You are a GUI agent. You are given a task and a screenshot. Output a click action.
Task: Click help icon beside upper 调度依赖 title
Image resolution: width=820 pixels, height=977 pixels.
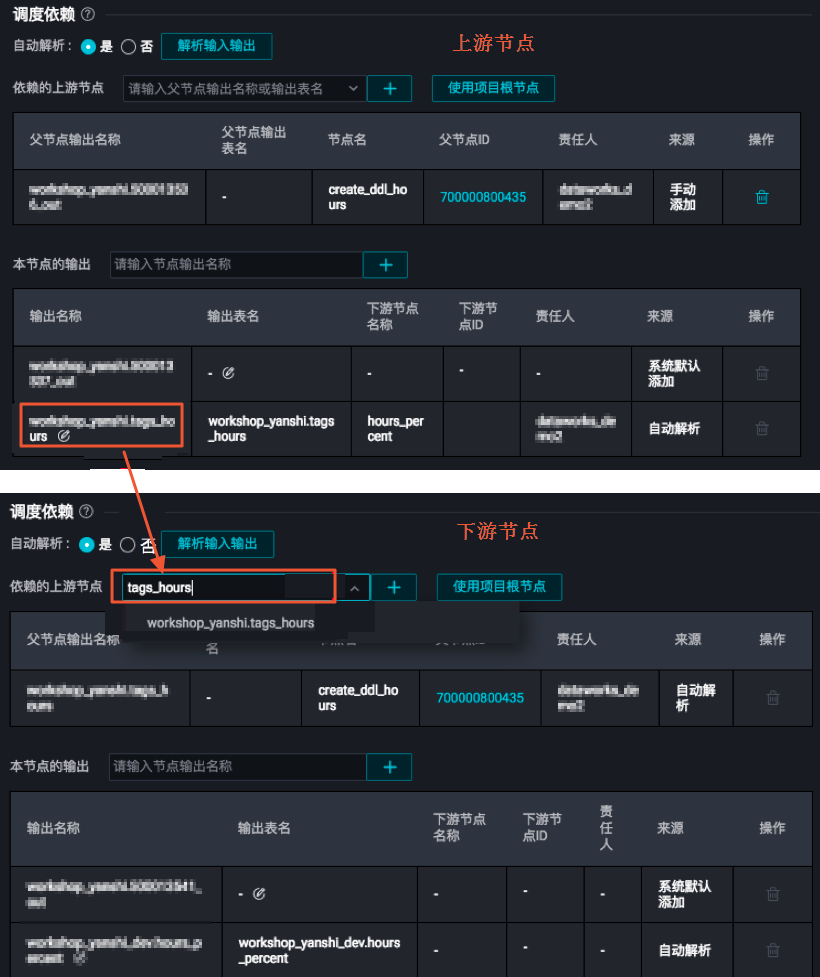88,14
